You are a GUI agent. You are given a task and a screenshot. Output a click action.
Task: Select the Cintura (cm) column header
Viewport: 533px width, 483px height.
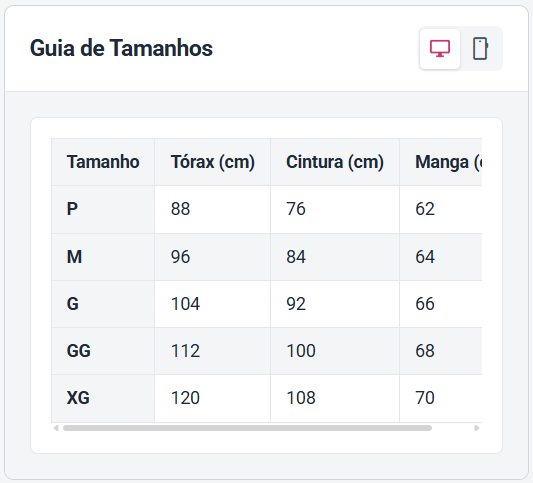[335, 162]
